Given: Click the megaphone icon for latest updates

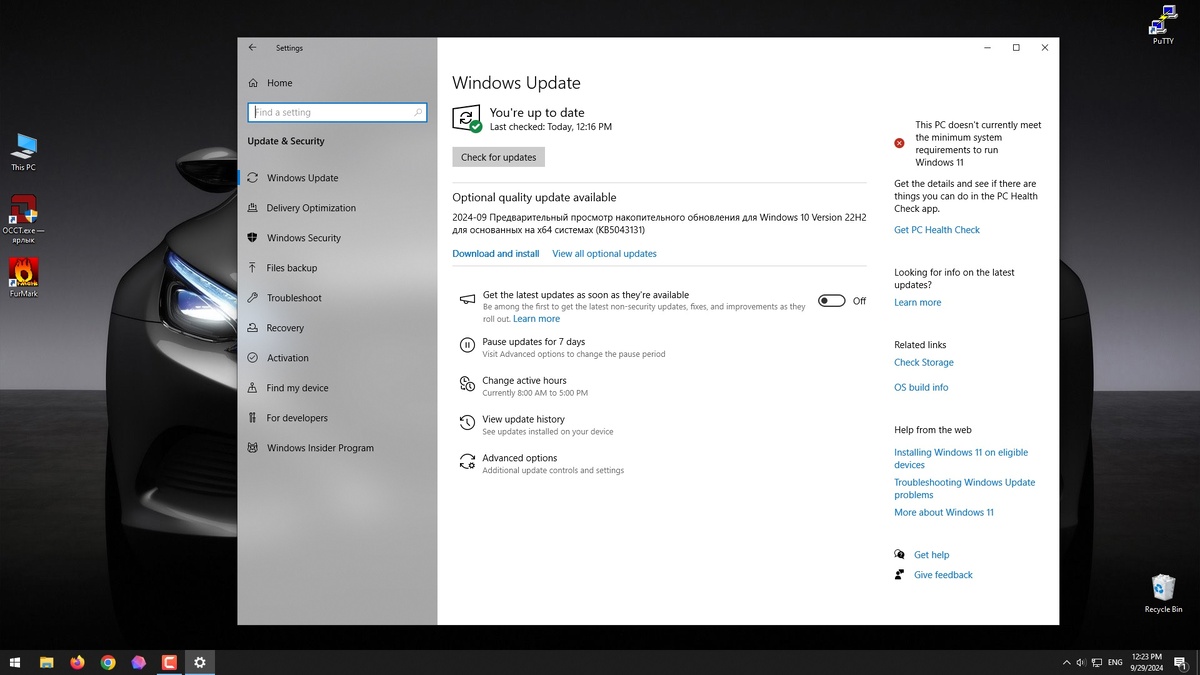Looking at the screenshot, I should (467, 300).
